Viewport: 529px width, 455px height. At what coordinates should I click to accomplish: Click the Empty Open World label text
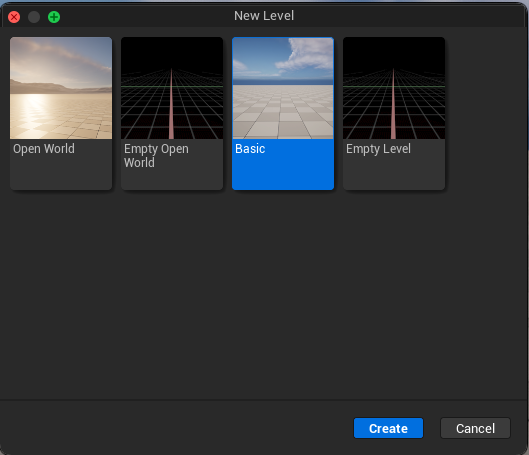point(156,155)
